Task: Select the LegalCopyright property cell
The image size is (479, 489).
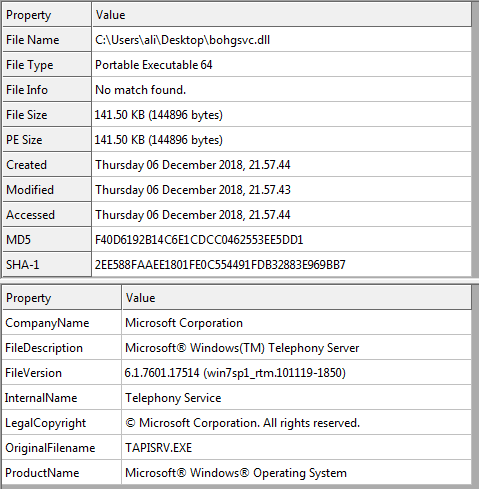Action: [62, 423]
